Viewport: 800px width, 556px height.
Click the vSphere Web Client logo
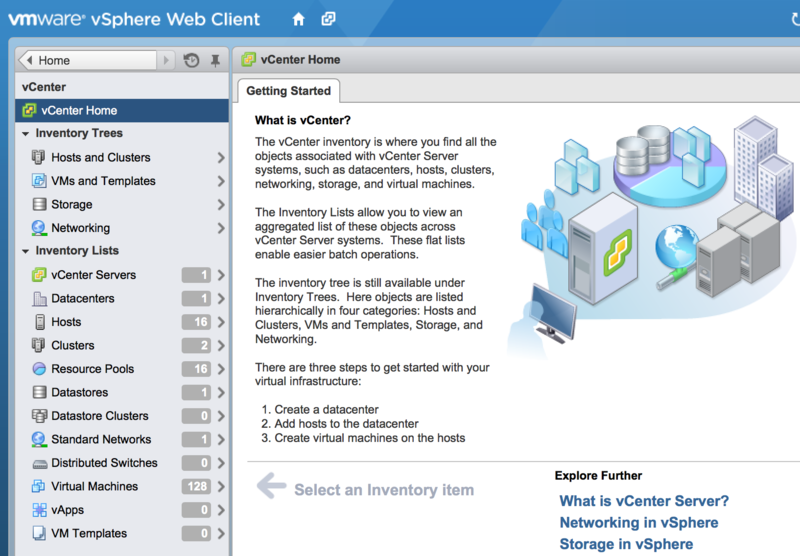tap(134, 19)
